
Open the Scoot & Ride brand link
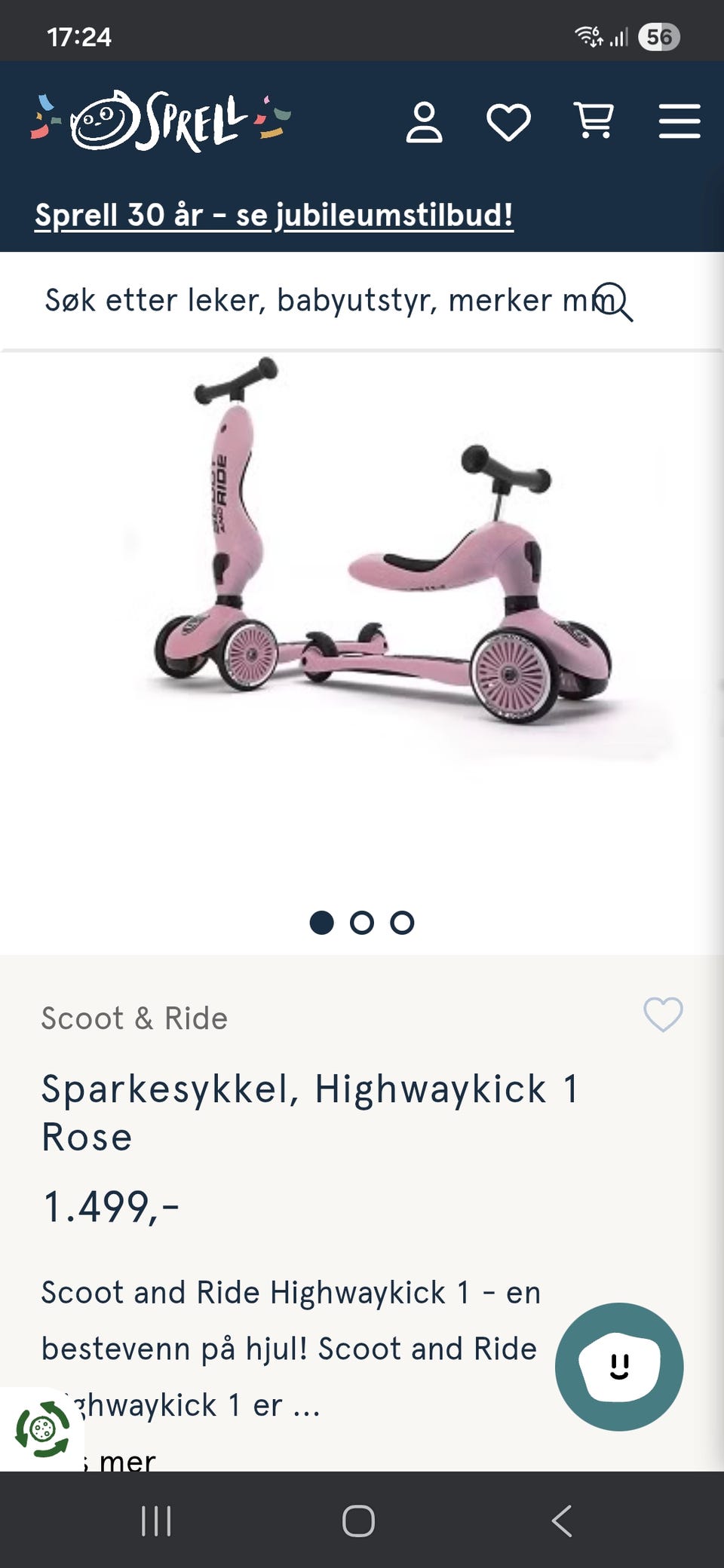[134, 1018]
